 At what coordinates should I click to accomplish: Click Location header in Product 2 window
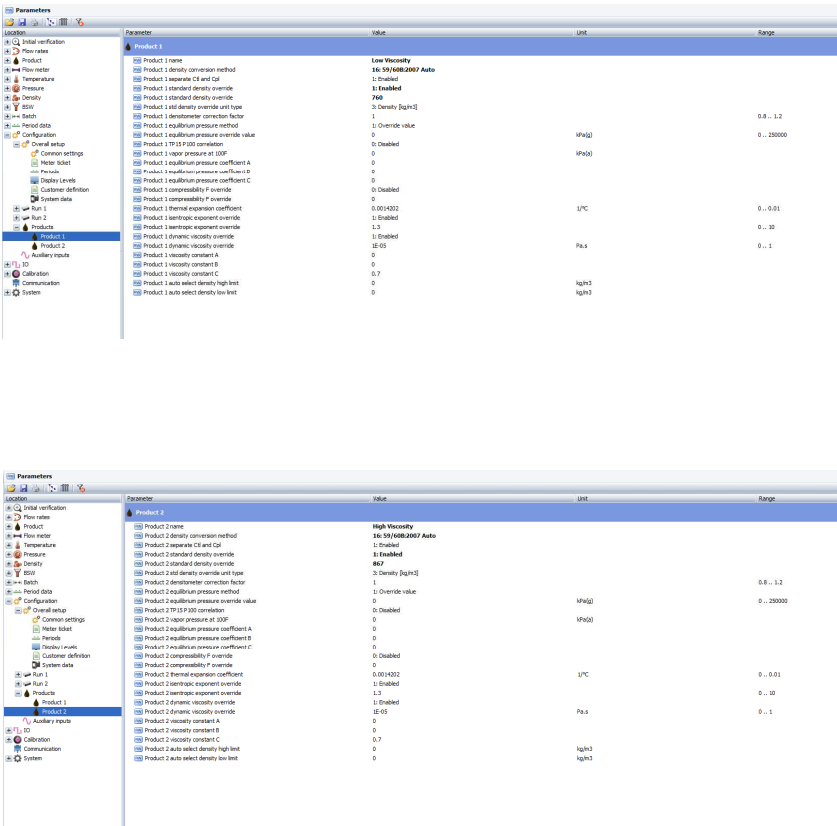tap(63, 499)
